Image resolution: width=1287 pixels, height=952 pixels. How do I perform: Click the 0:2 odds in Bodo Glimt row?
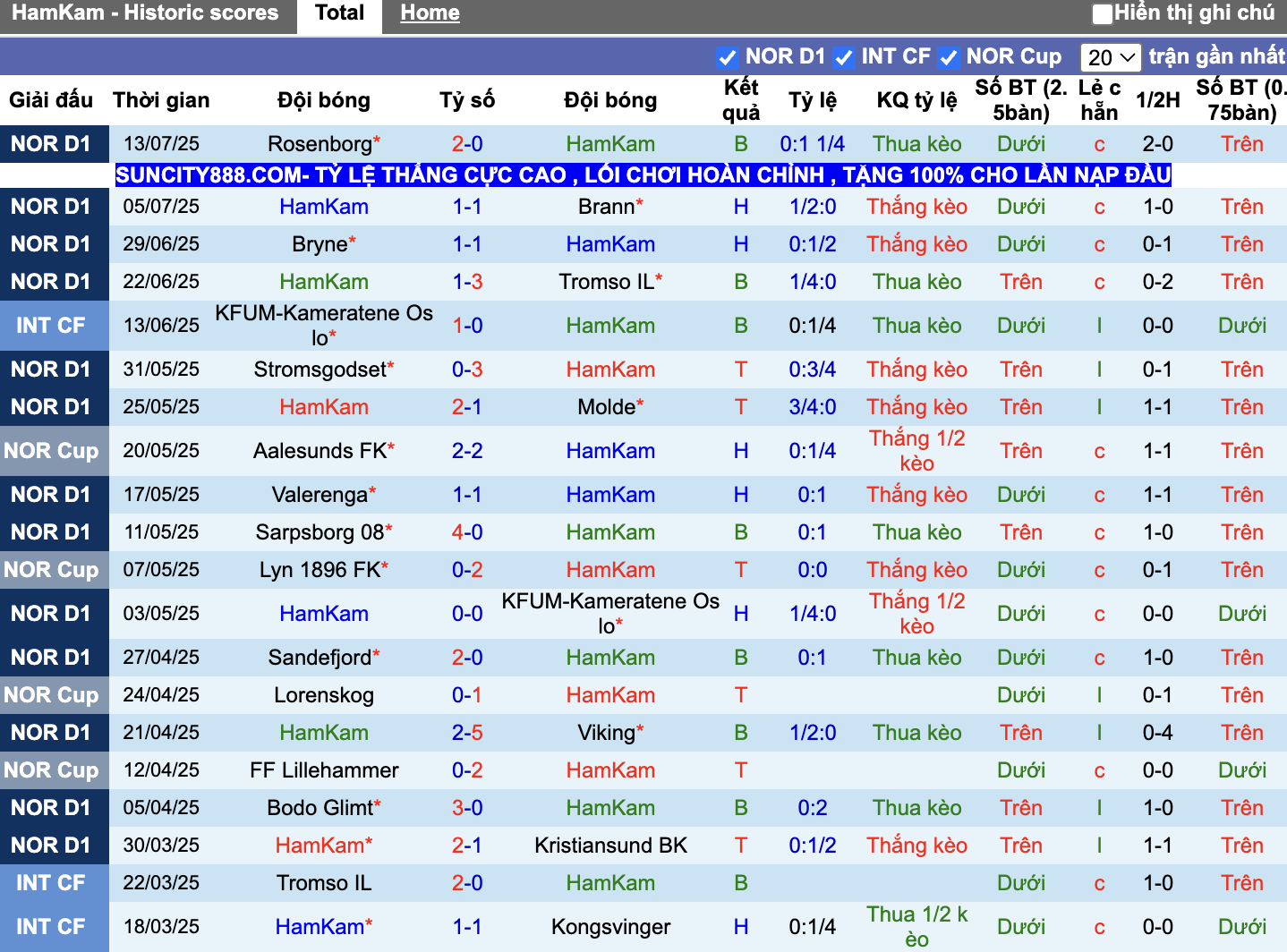point(812,808)
